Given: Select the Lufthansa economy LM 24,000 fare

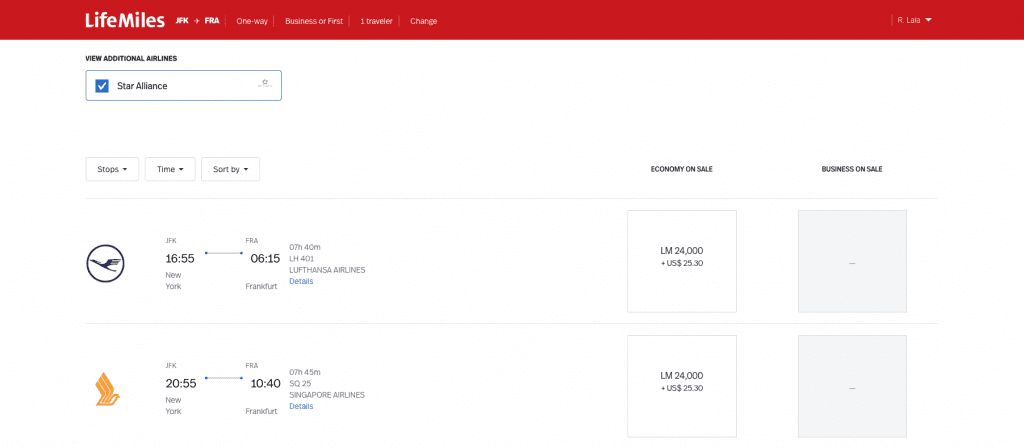Looking at the screenshot, I should click(682, 261).
